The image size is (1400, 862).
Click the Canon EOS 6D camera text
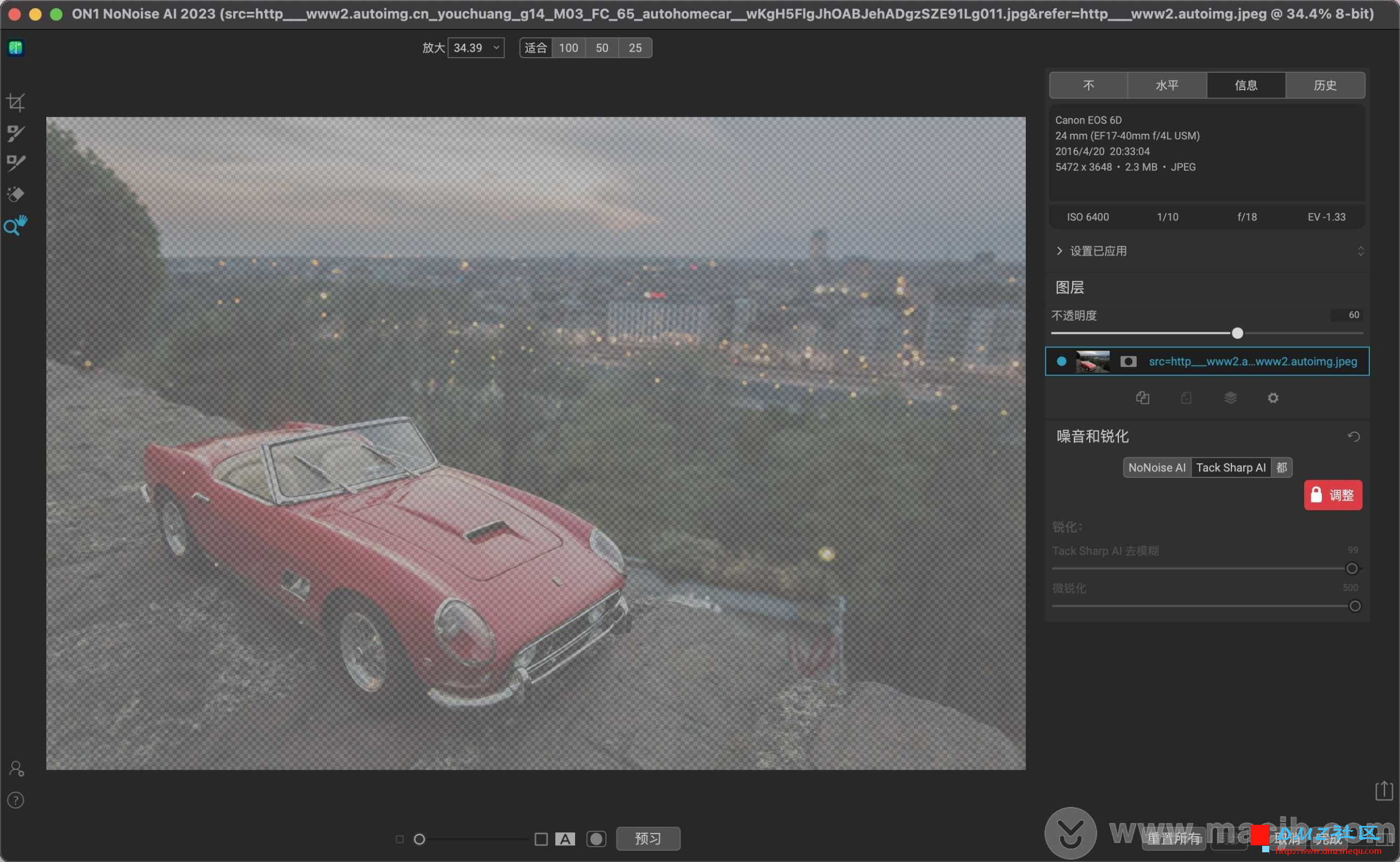[1088, 120]
